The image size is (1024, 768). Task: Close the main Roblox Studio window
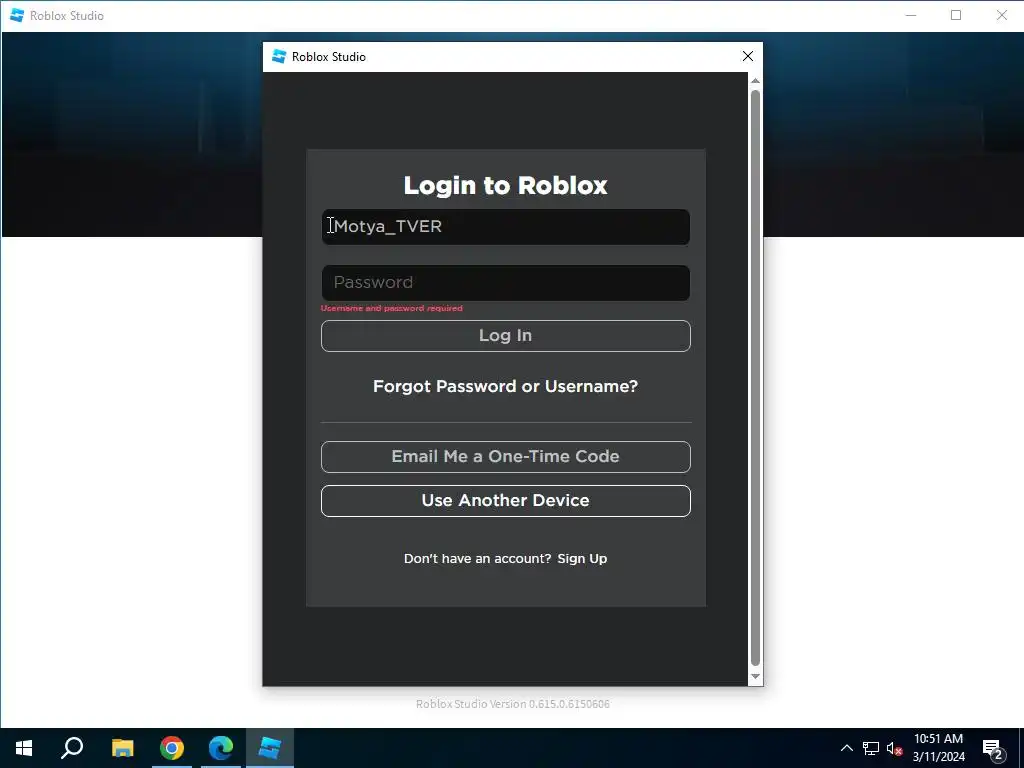(1002, 15)
